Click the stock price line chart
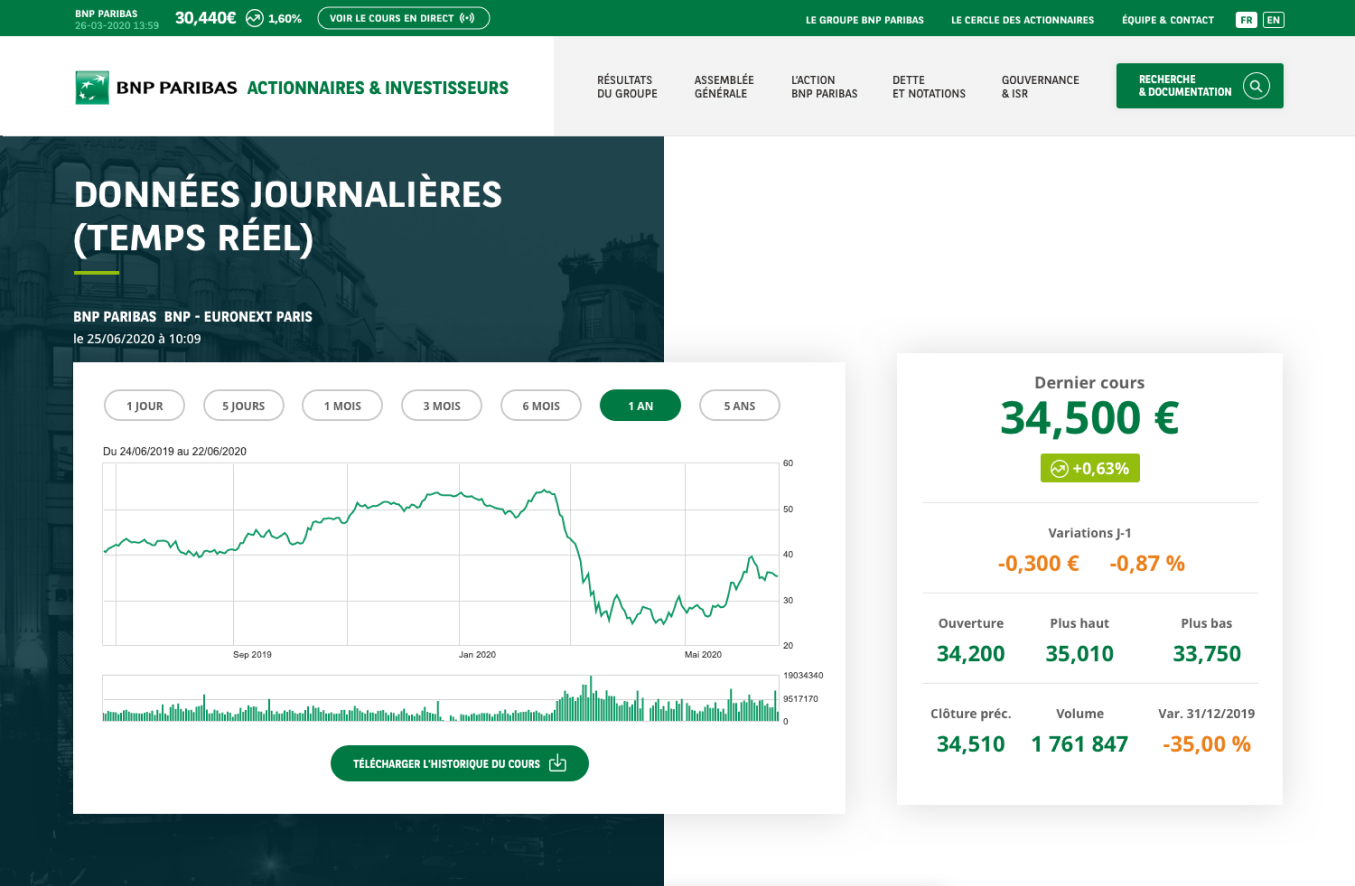The width and height of the screenshot is (1355, 886). coord(441,553)
